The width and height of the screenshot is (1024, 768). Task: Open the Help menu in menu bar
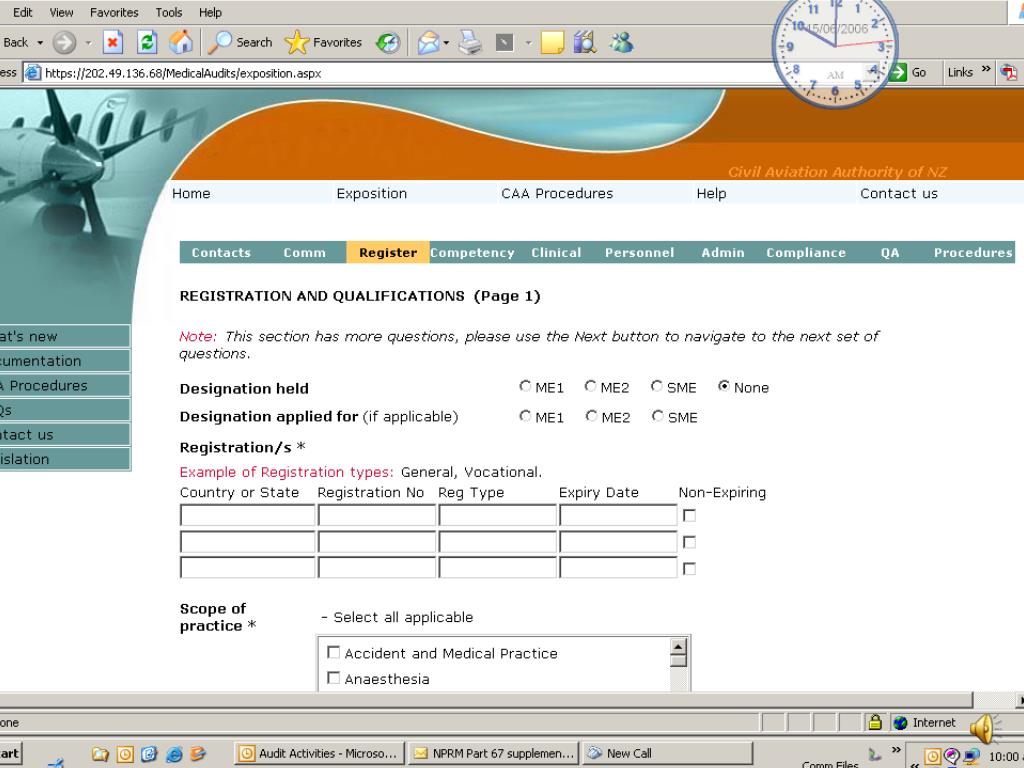click(210, 12)
